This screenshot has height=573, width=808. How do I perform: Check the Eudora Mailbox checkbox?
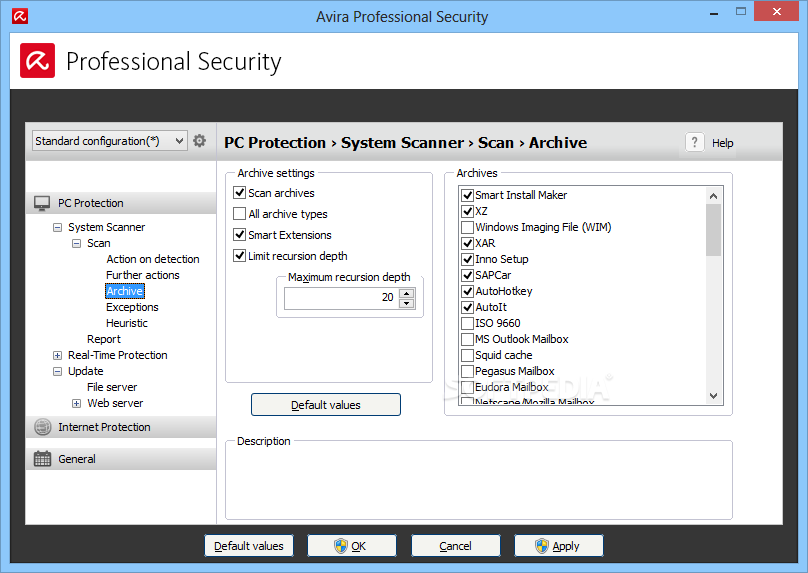tap(467, 387)
